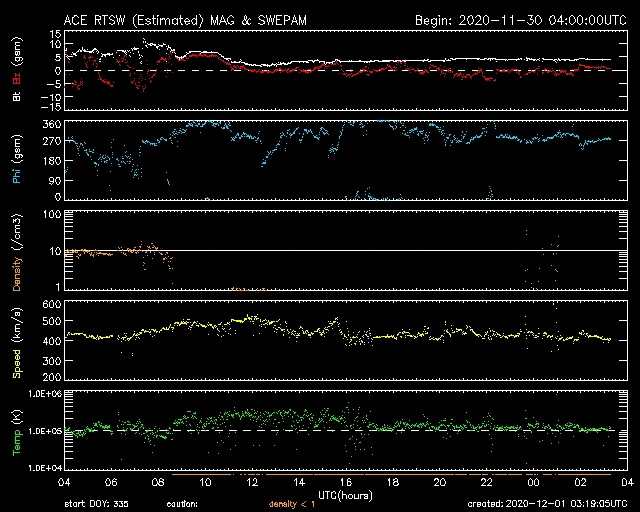Click the '12' hour label on the time axis
The height and width of the screenshot is (512, 640).
tap(252, 483)
